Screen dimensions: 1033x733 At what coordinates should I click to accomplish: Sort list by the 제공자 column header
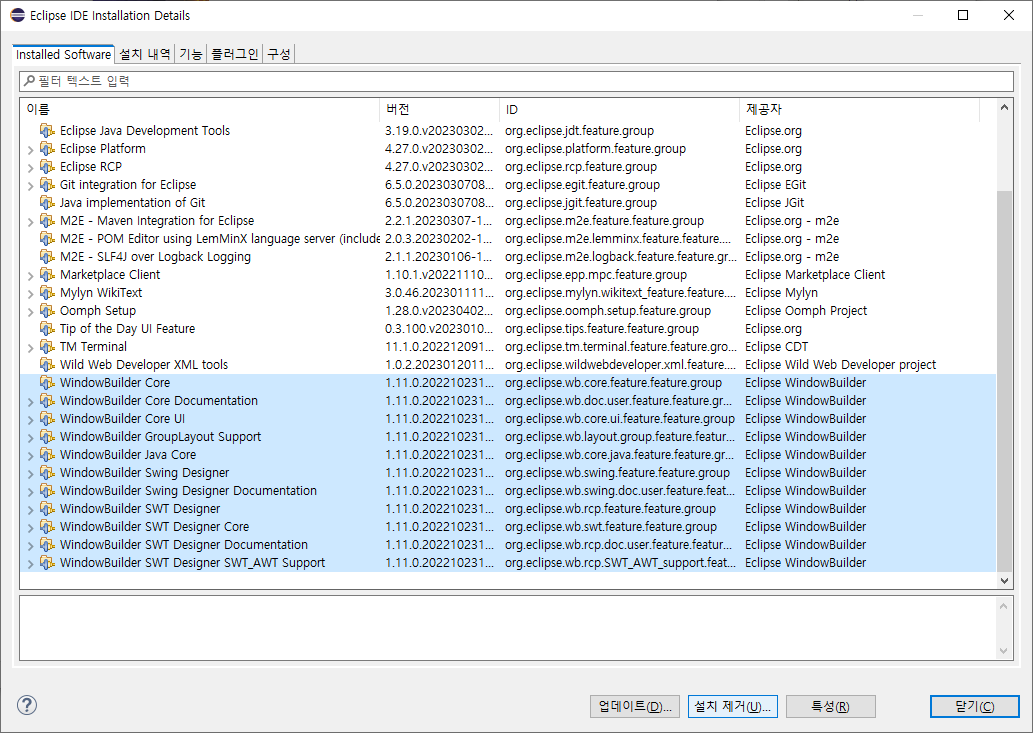(860, 109)
